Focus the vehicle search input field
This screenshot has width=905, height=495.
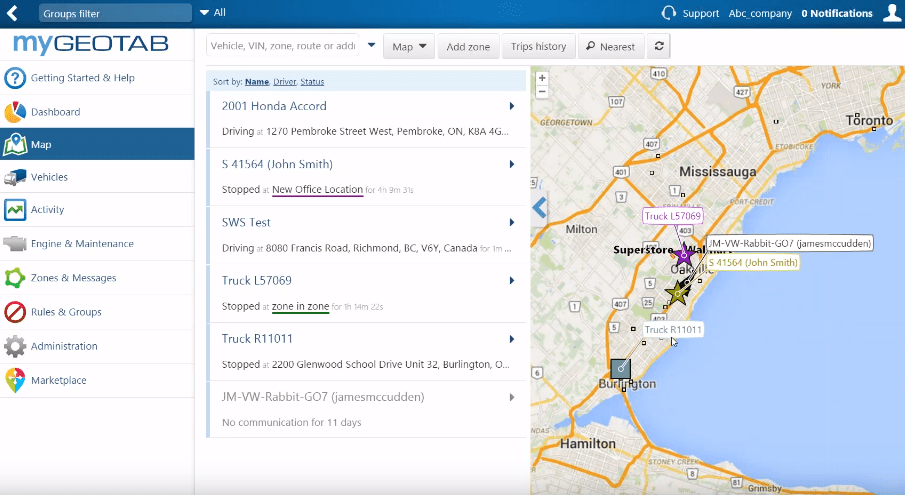coord(283,46)
